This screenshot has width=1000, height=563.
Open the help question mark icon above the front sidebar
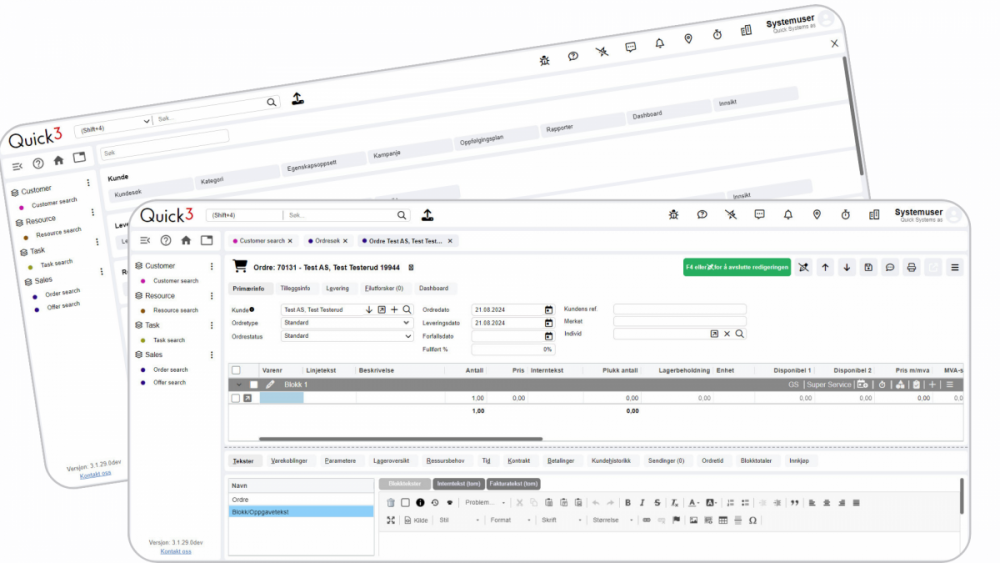point(165,240)
